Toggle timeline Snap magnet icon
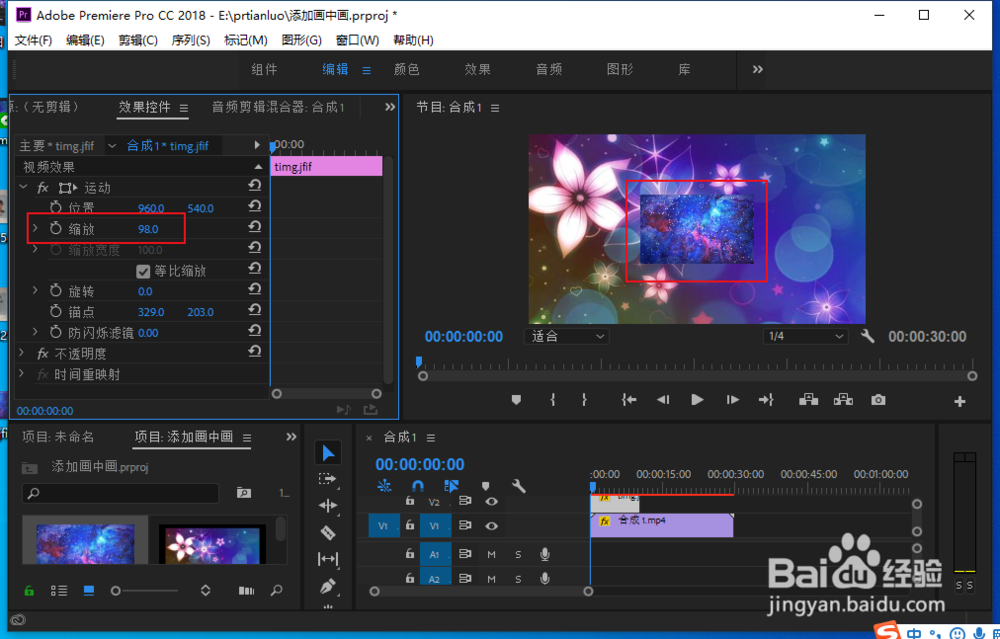This screenshot has height=639, width=1000. pyautogui.click(x=418, y=486)
